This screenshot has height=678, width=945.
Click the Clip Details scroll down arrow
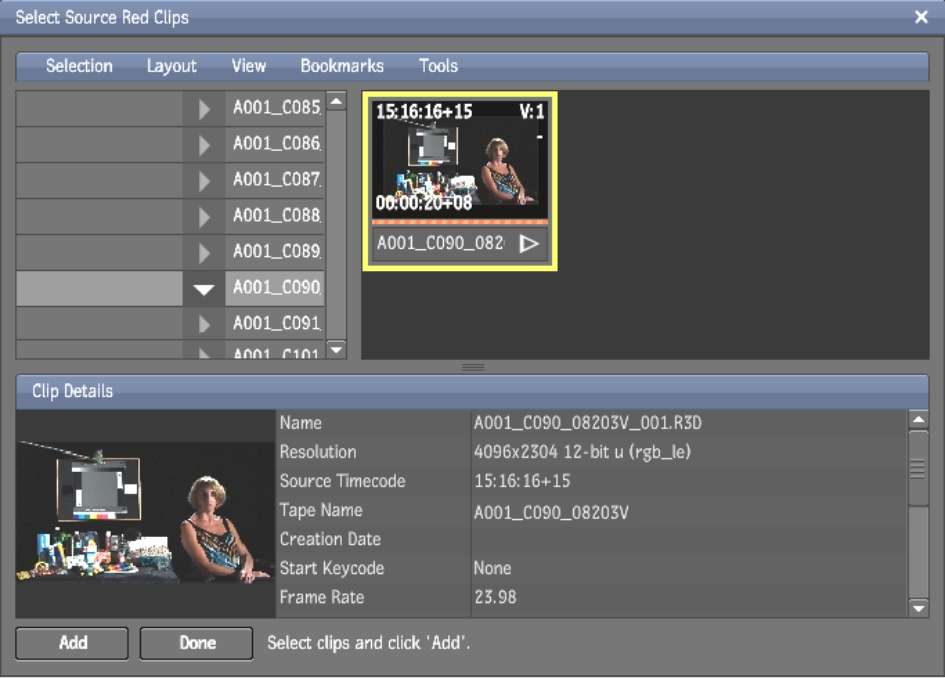point(918,607)
